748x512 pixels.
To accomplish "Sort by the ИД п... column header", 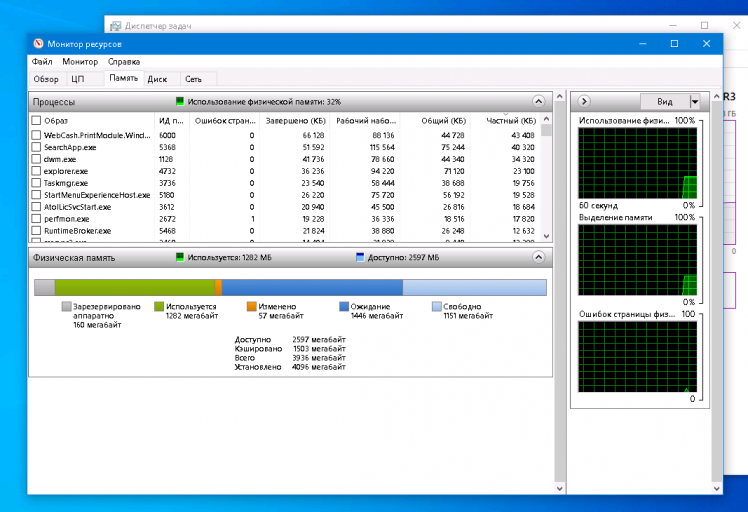I will click(172, 120).
